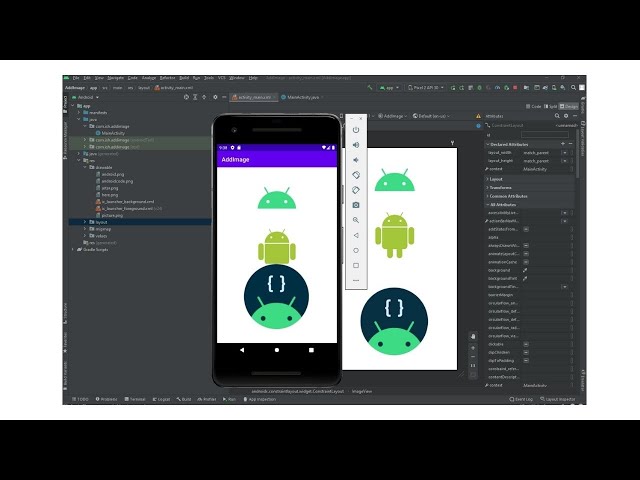Toggle the alwaysDrawnWithCache attribute checkbox

526,246
